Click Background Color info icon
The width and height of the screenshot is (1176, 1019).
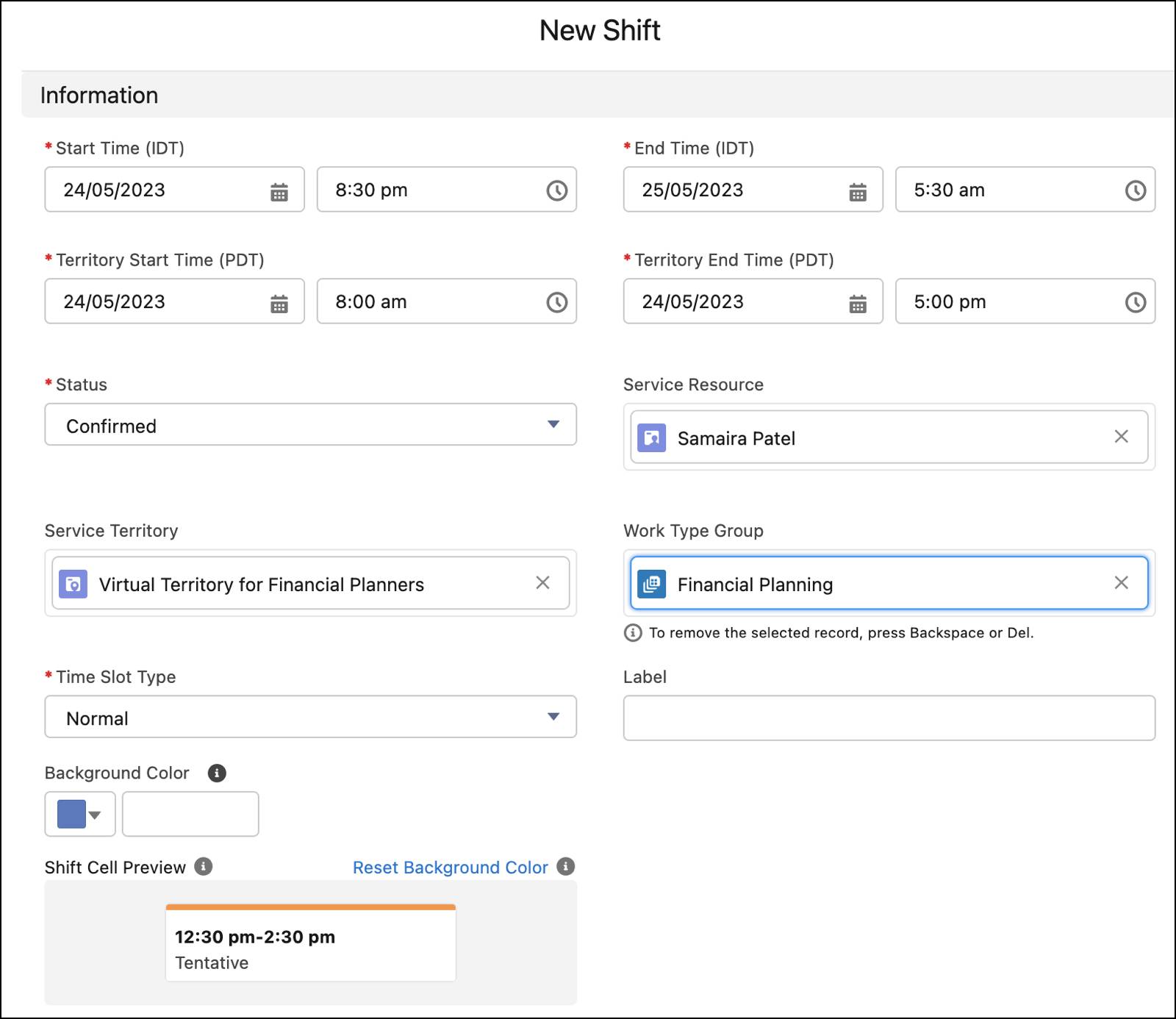pos(217,773)
